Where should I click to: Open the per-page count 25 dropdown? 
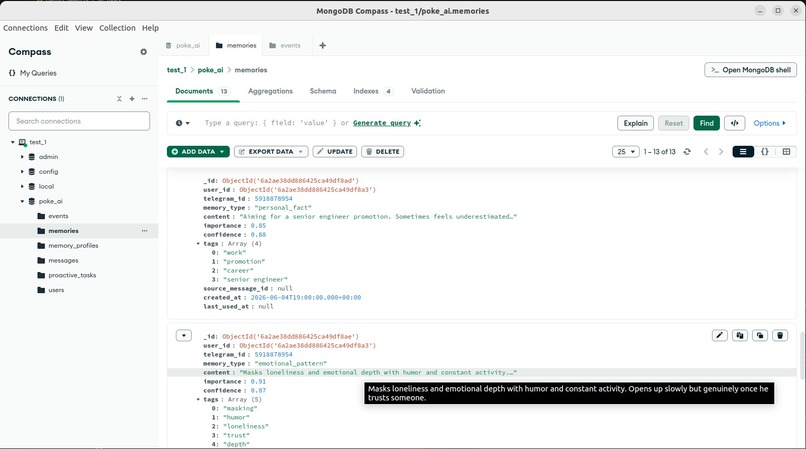(626, 152)
